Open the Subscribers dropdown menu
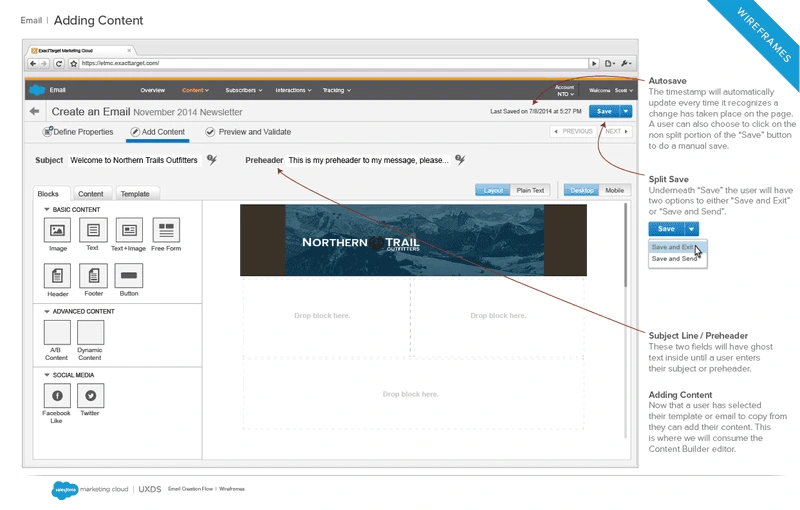This screenshot has height=510, width=800. tap(244, 90)
